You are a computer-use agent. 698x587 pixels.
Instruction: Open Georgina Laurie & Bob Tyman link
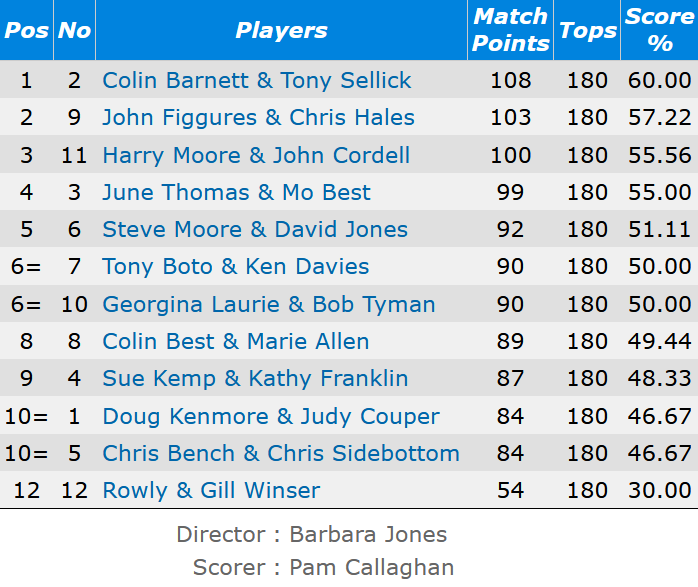click(x=269, y=304)
